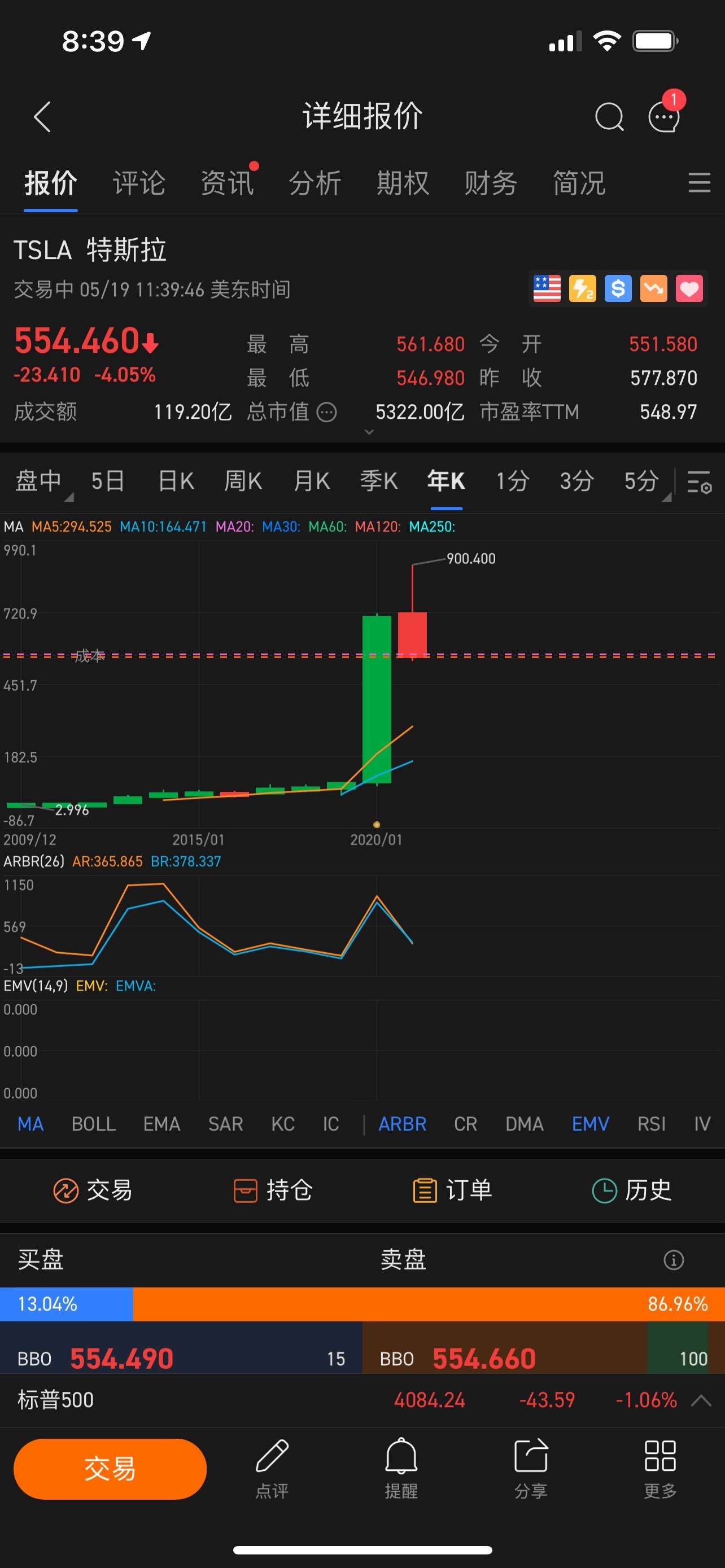Tap the 买盘卖盘 info circle icon

click(x=673, y=1259)
